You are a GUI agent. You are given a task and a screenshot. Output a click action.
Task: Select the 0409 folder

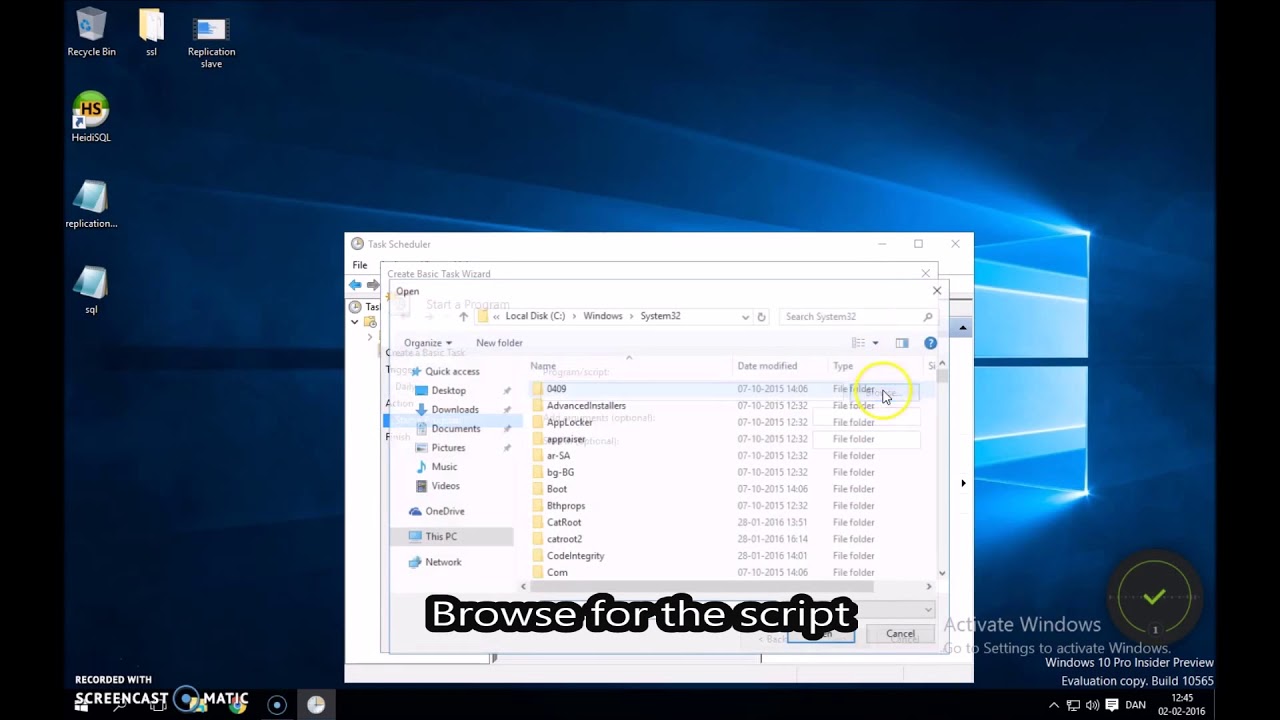[x=556, y=389]
